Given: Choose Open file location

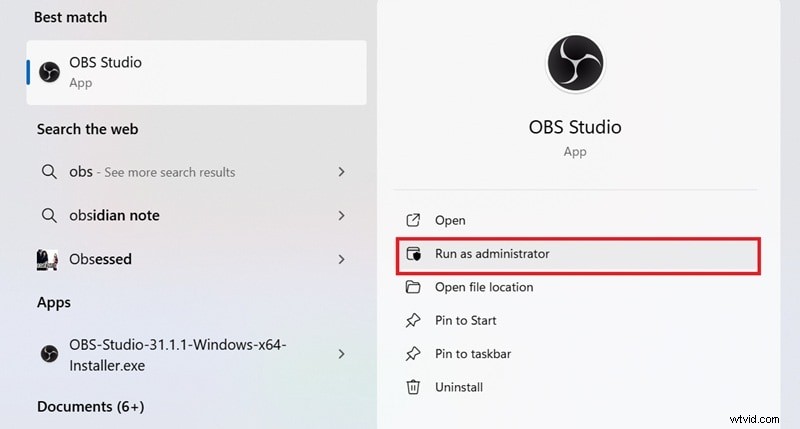Looking at the screenshot, I should (483, 287).
